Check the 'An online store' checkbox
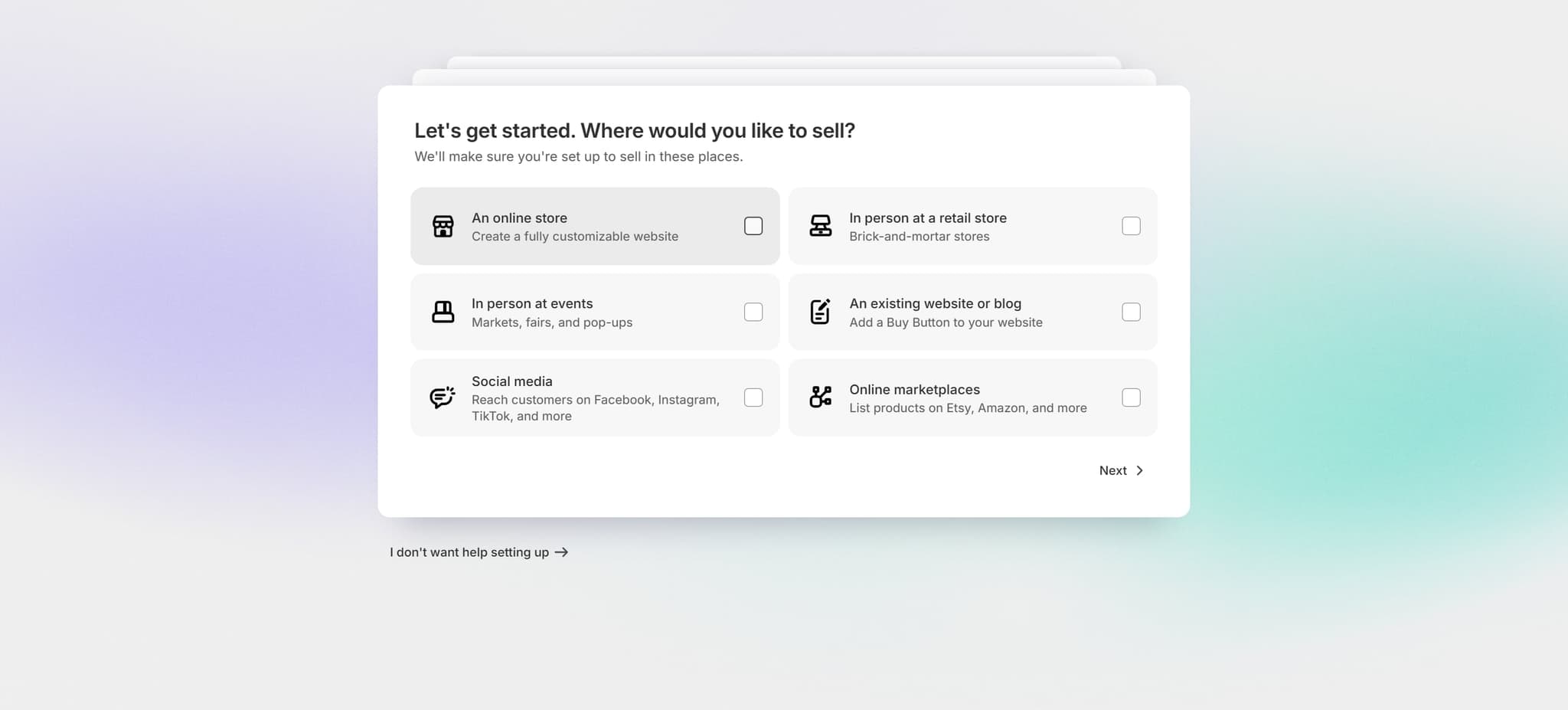The height and width of the screenshot is (710, 1568). [x=754, y=226]
